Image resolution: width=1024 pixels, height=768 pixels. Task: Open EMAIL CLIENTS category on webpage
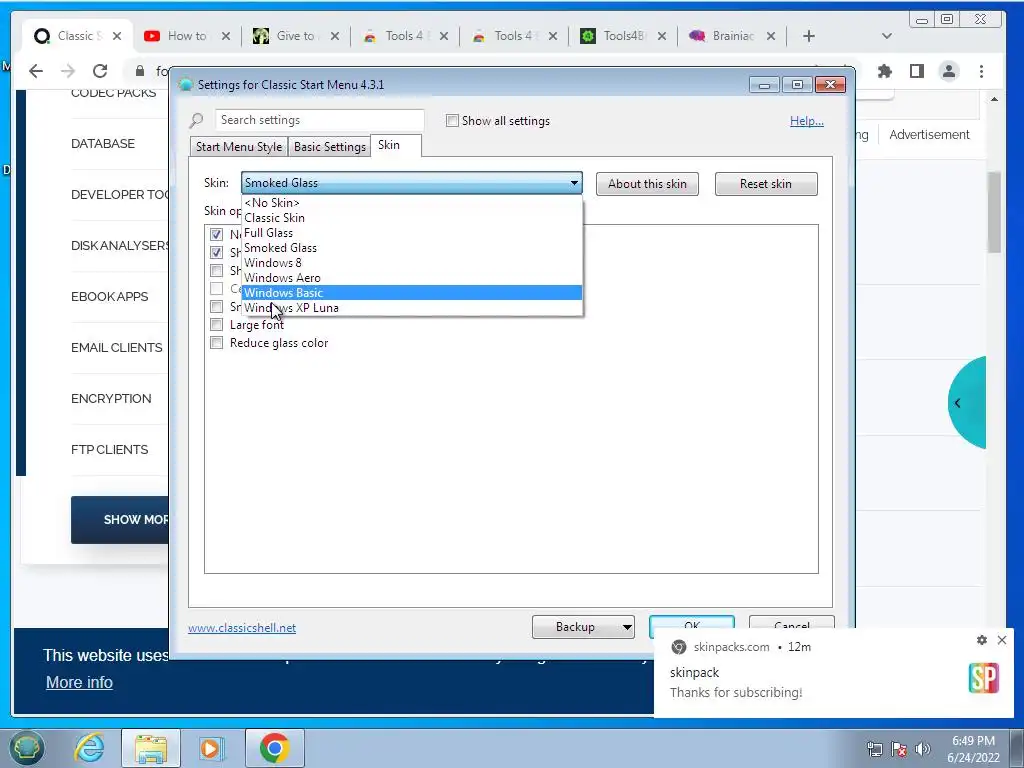pyautogui.click(x=116, y=347)
